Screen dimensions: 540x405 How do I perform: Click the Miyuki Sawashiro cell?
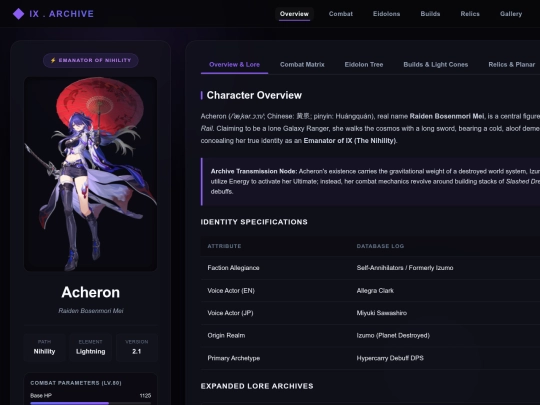click(382, 313)
